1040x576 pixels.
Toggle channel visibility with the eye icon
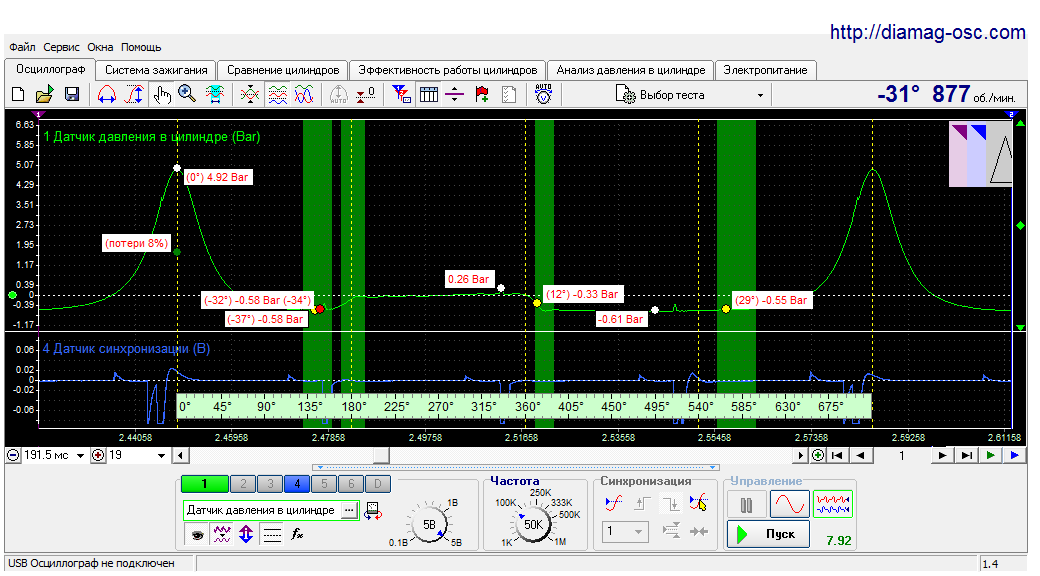coord(197,534)
